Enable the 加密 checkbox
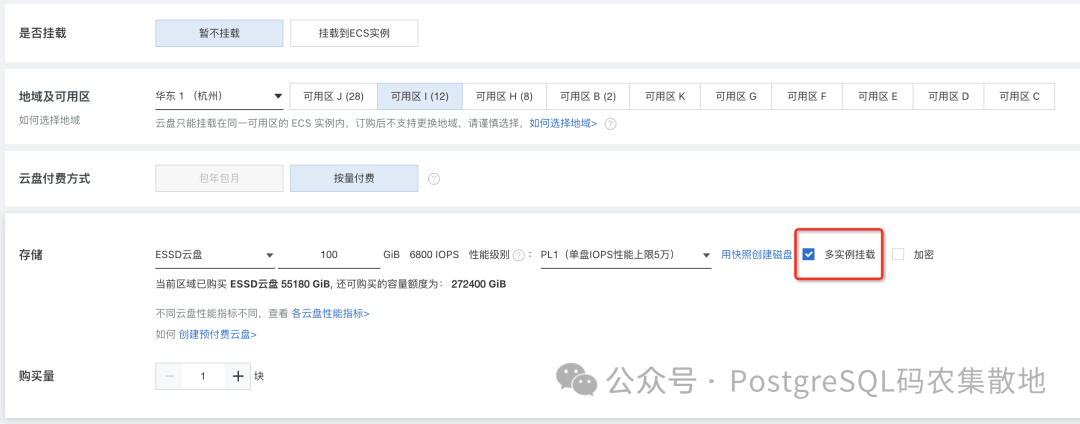The height and width of the screenshot is (424, 1080). pos(898,255)
